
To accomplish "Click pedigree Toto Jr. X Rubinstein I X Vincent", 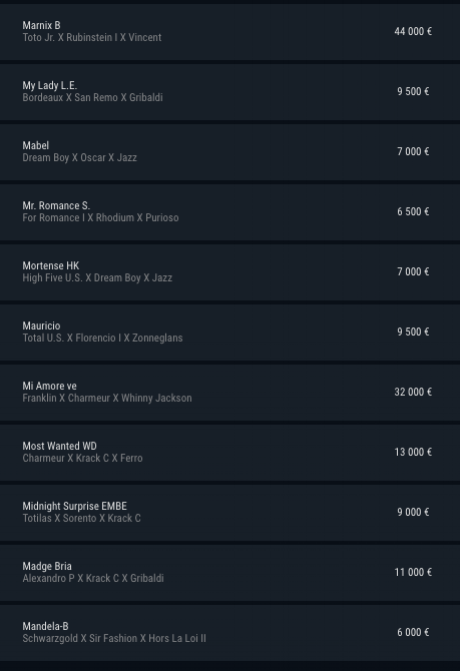I will pyautogui.click(x=92, y=38).
